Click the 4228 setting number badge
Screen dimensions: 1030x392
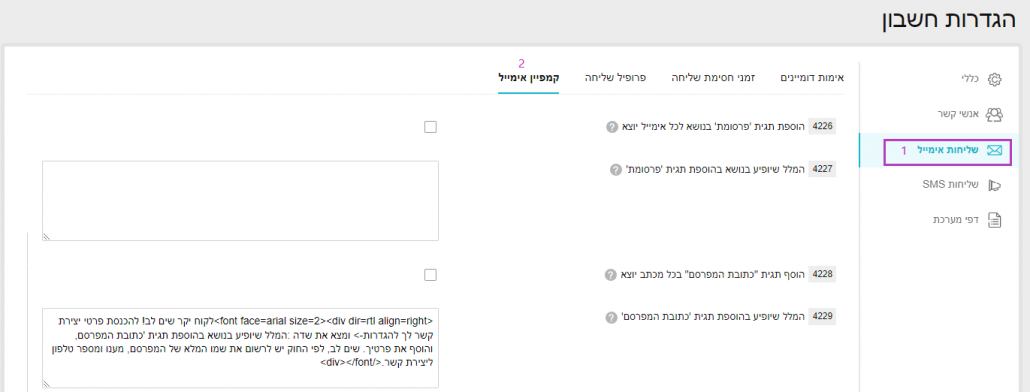pyautogui.click(x=822, y=274)
